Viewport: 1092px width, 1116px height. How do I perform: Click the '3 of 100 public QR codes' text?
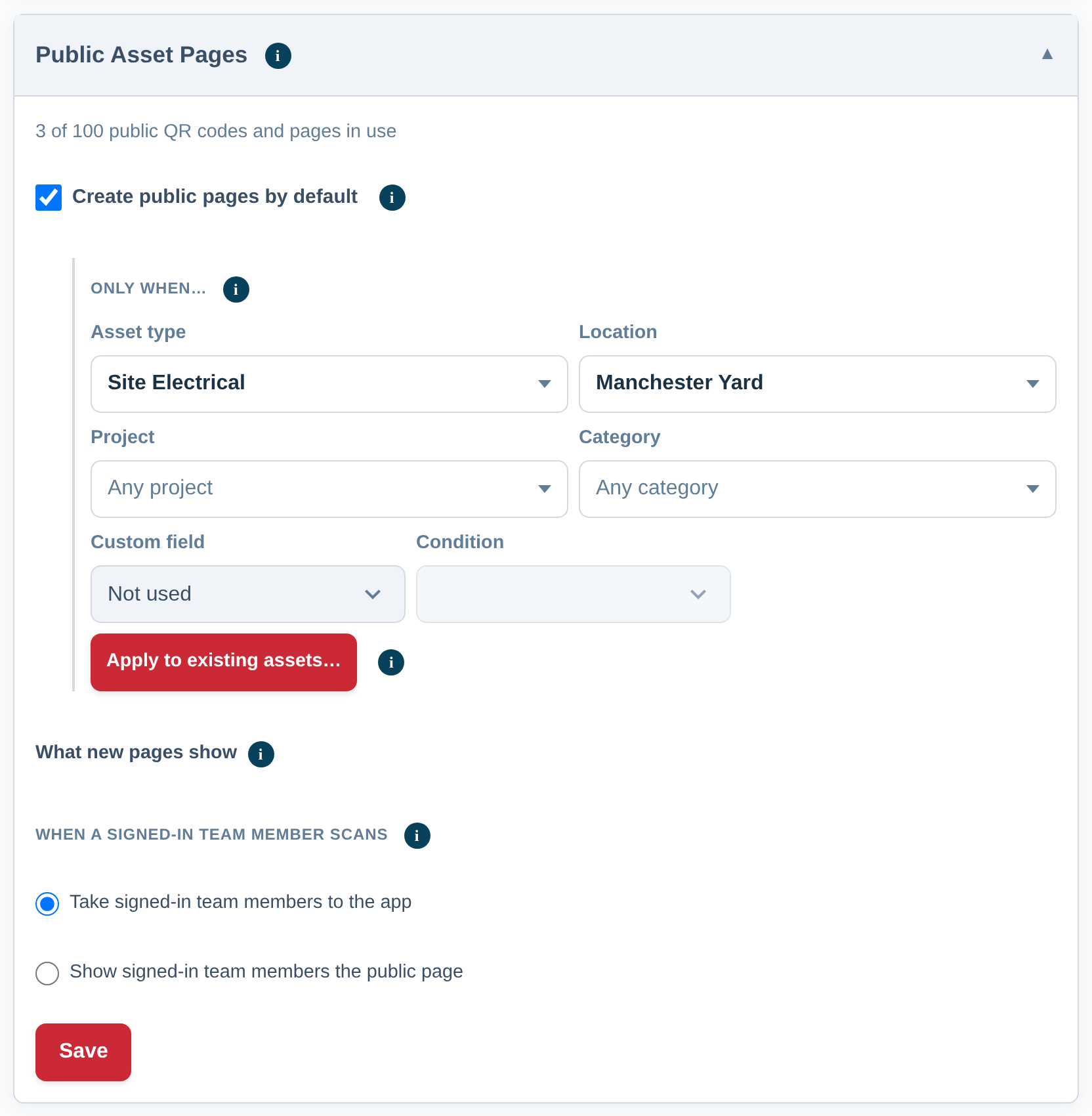pos(216,131)
